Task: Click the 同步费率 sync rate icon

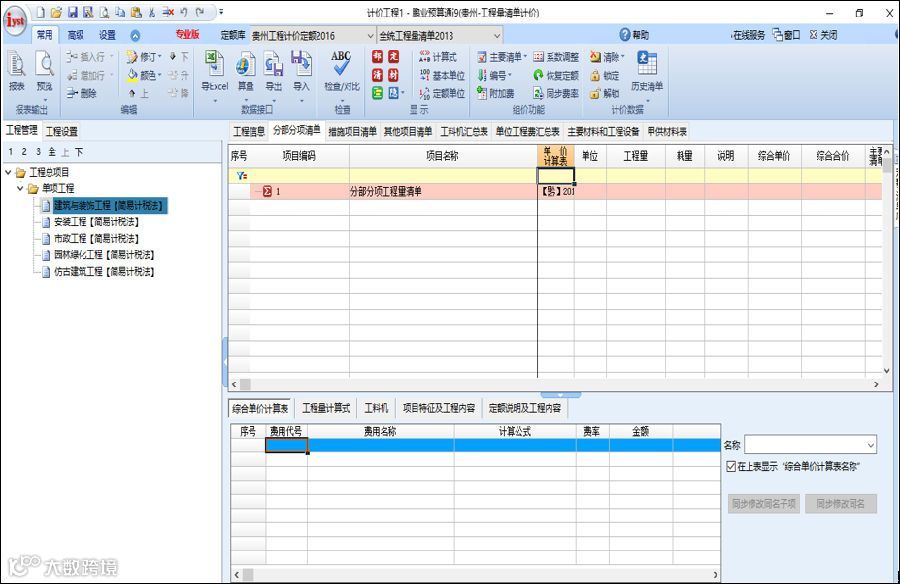Action: tap(556, 93)
